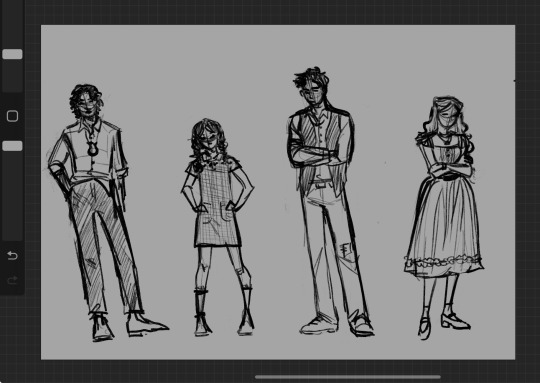This screenshot has width=540, height=383.
Task: Tap the square modify button in sidebar
Action: [x=12, y=116]
